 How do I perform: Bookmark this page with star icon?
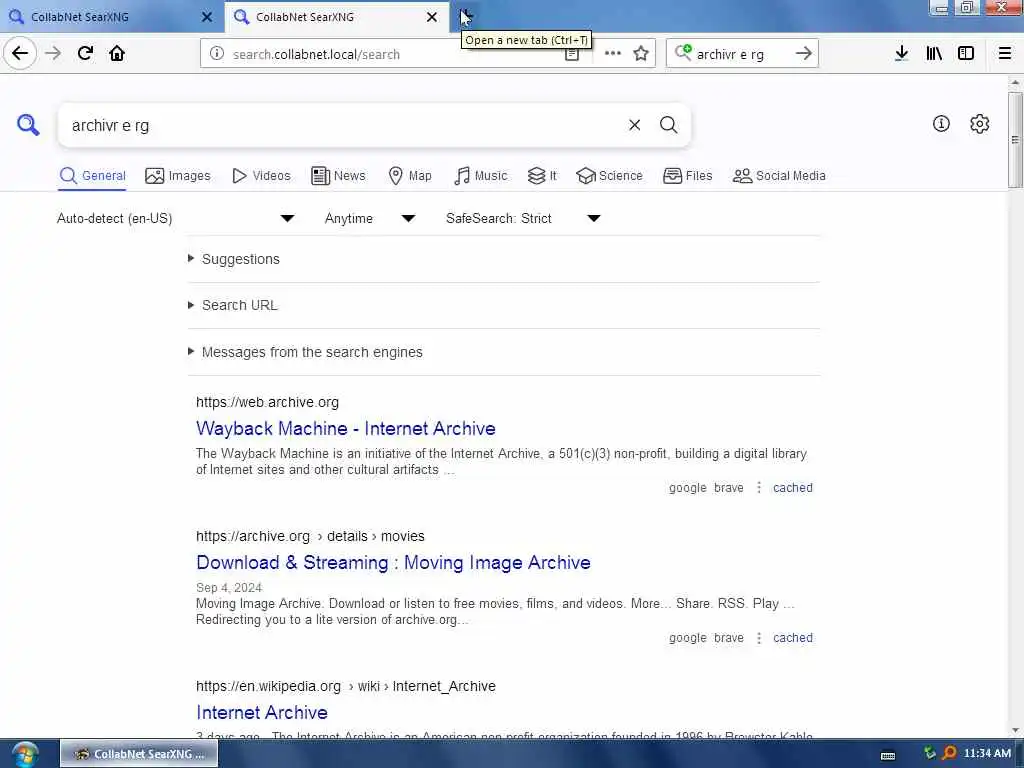point(641,54)
